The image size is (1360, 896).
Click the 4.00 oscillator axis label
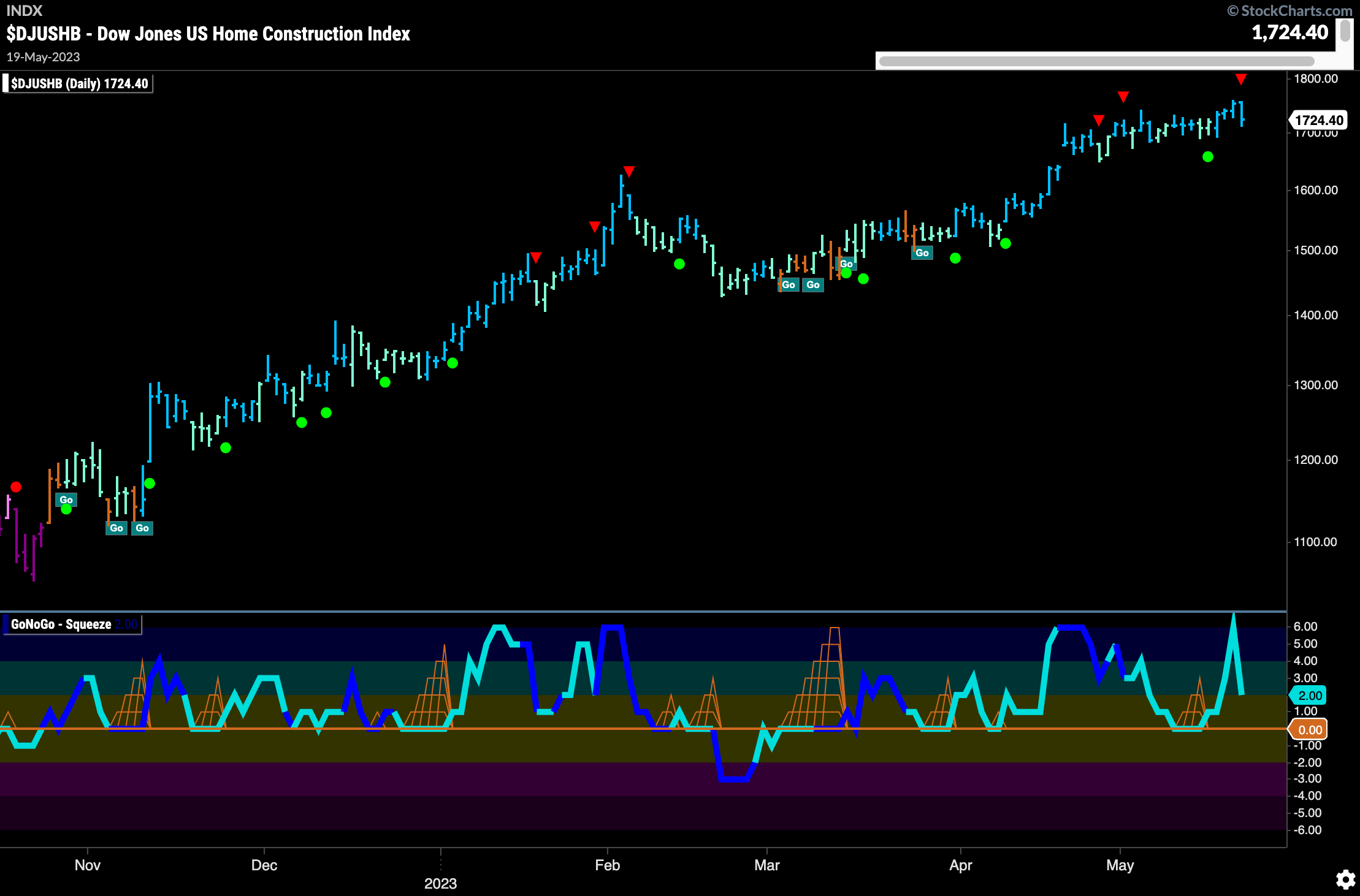tap(1305, 661)
